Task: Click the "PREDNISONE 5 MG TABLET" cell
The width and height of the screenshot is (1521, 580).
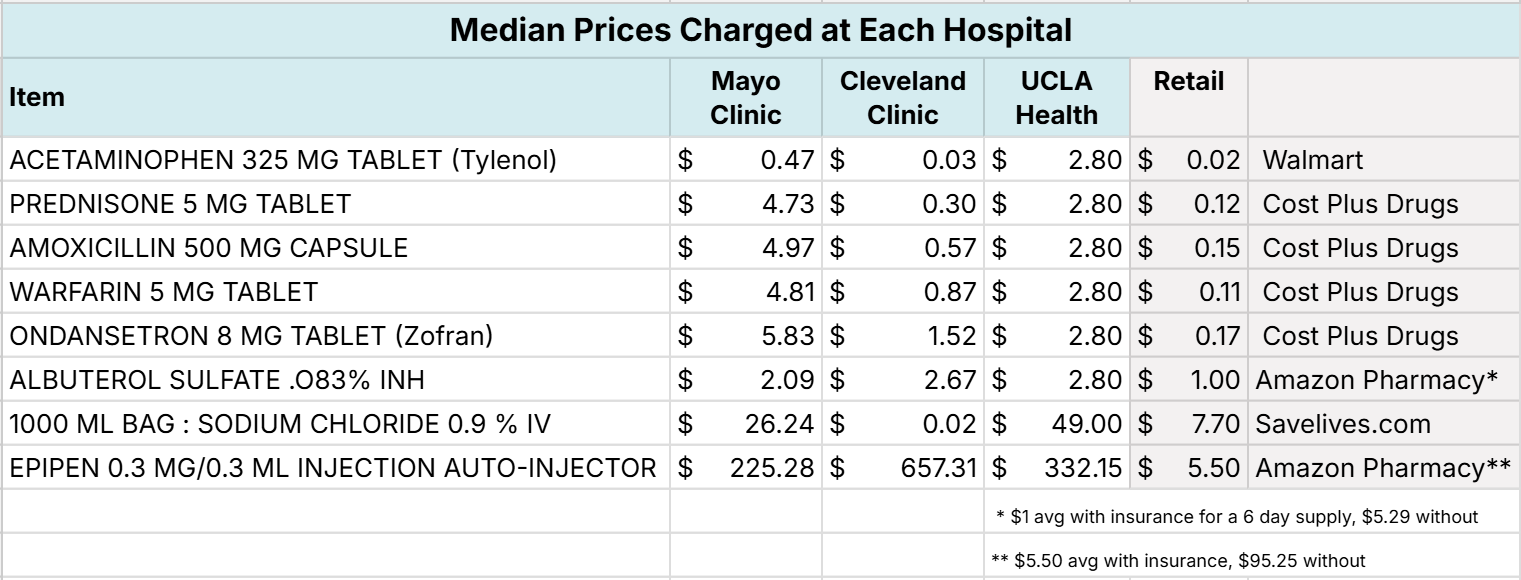Action: click(x=181, y=204)
